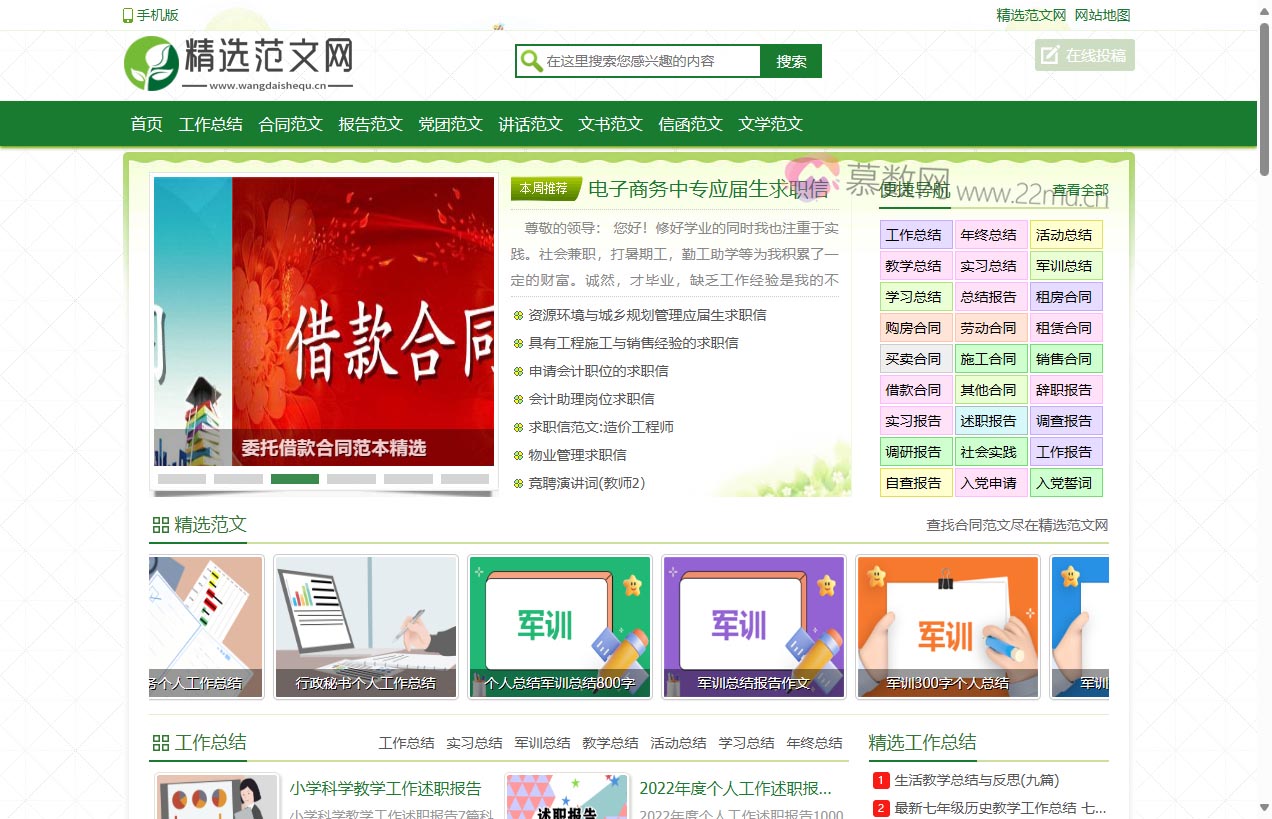
Task: Click the red number 1 badge in 精选工作总结
Action: click(x=880, y=780)
